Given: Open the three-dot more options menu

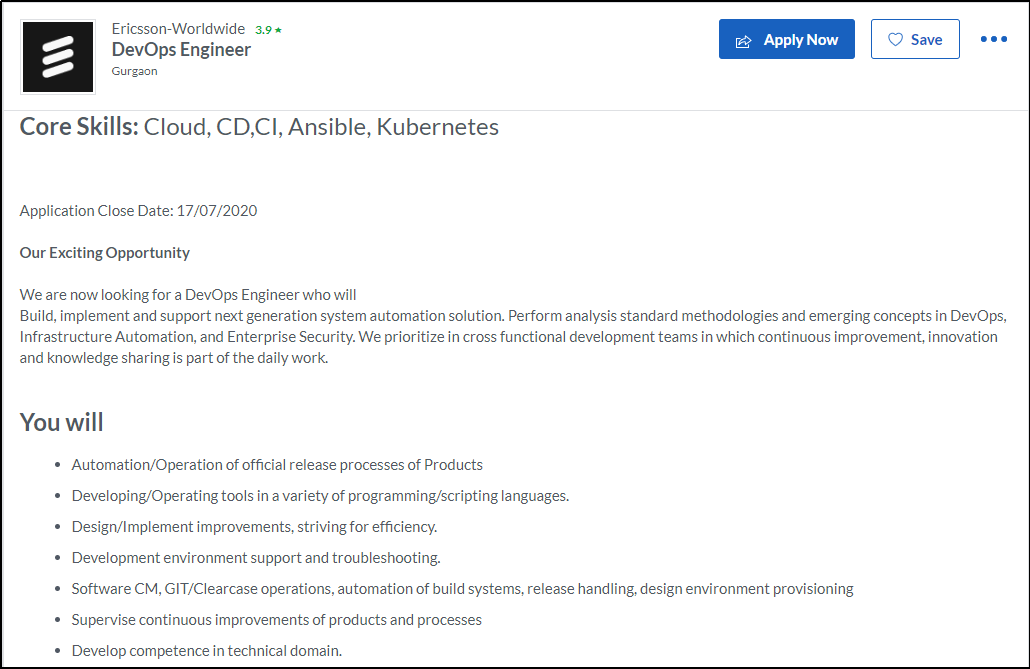Looking at the screenshot, I should point(993,39).
